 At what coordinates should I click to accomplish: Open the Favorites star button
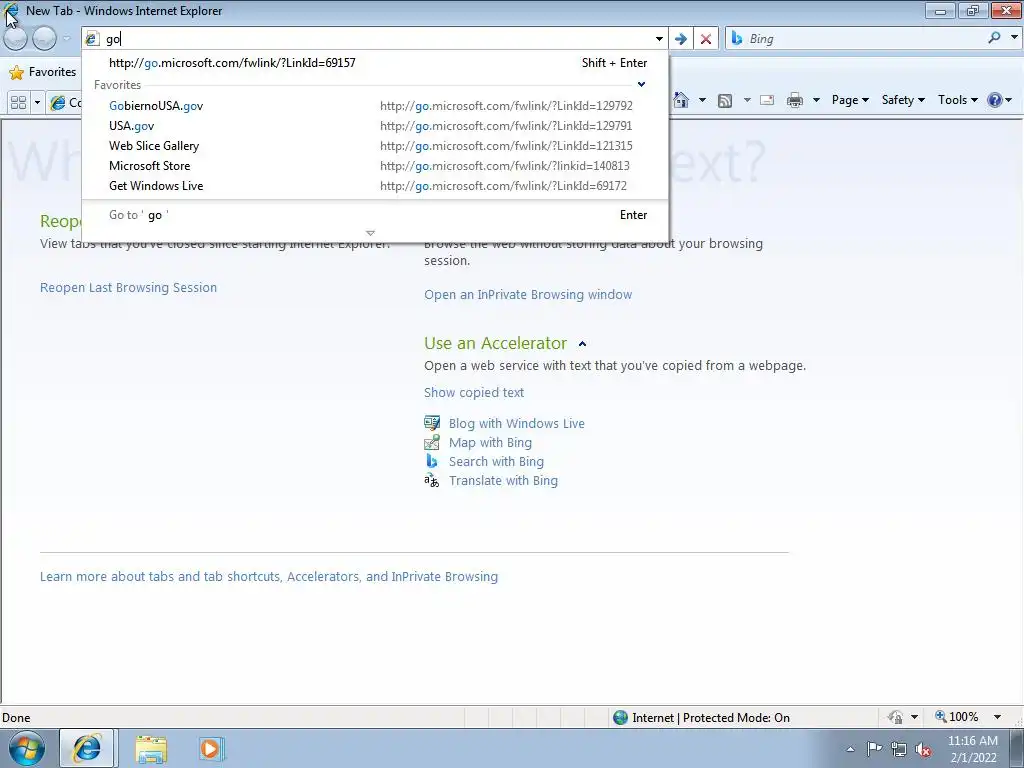point(43,72)
